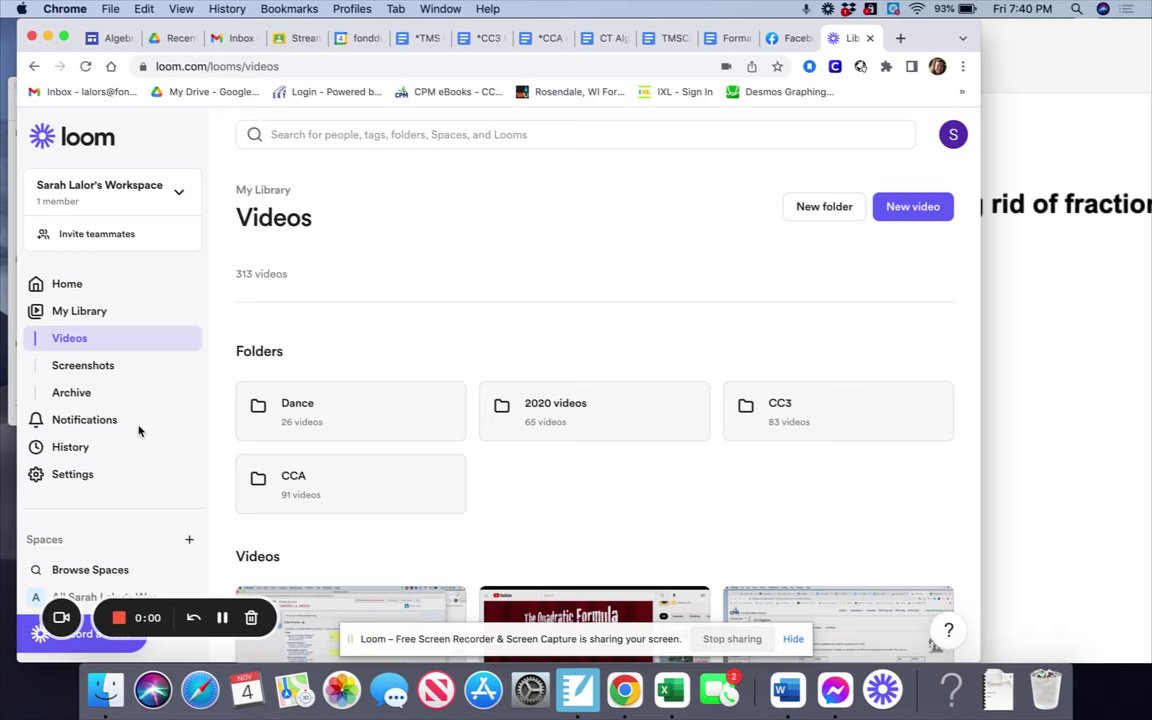Open the CC3 folder
1152x720 pixels.
click(x=838, y=411)
